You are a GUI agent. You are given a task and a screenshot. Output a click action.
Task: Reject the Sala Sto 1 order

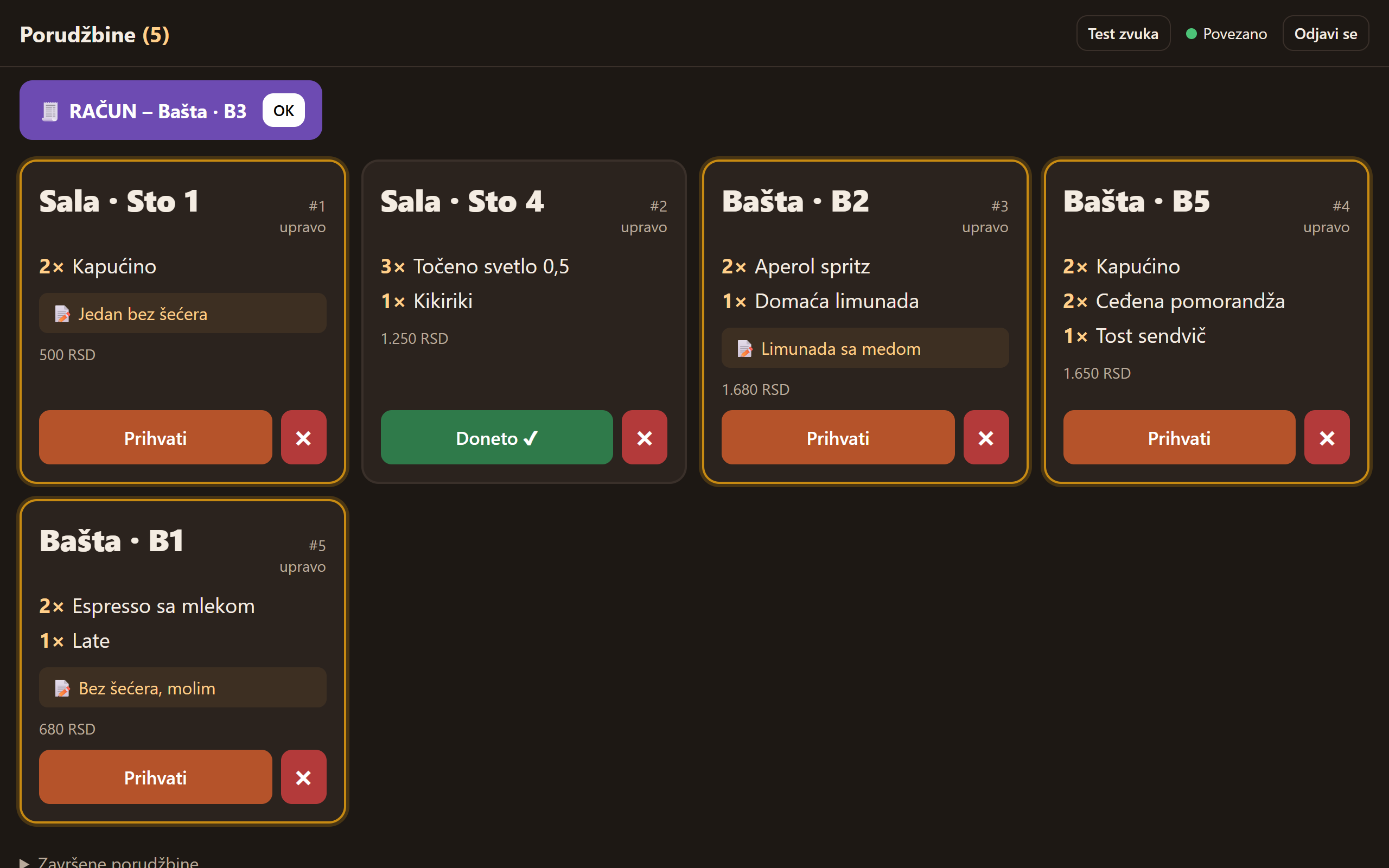pyautogui.click(x=303, y=437)
